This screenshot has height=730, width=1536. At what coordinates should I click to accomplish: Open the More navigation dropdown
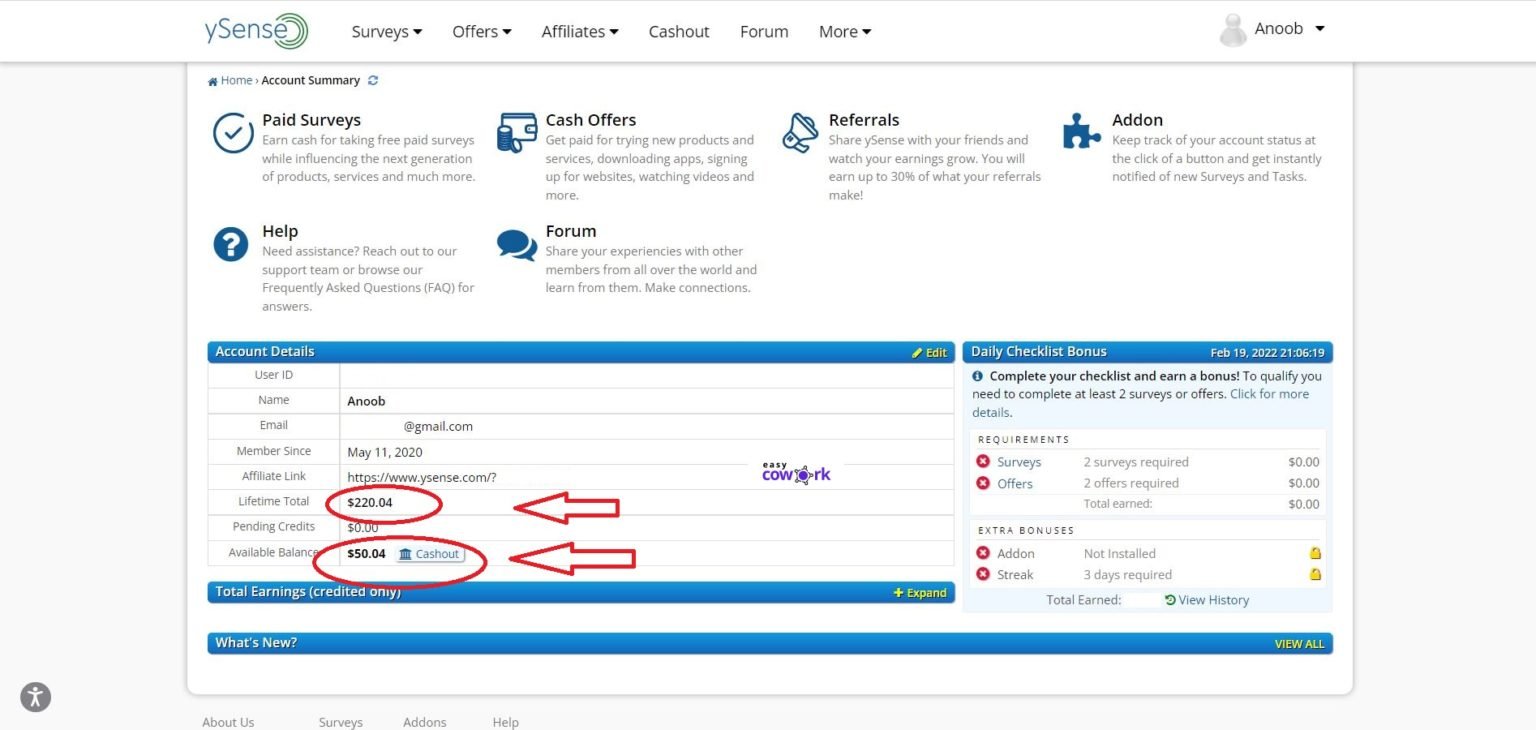(x=843, y=31)
